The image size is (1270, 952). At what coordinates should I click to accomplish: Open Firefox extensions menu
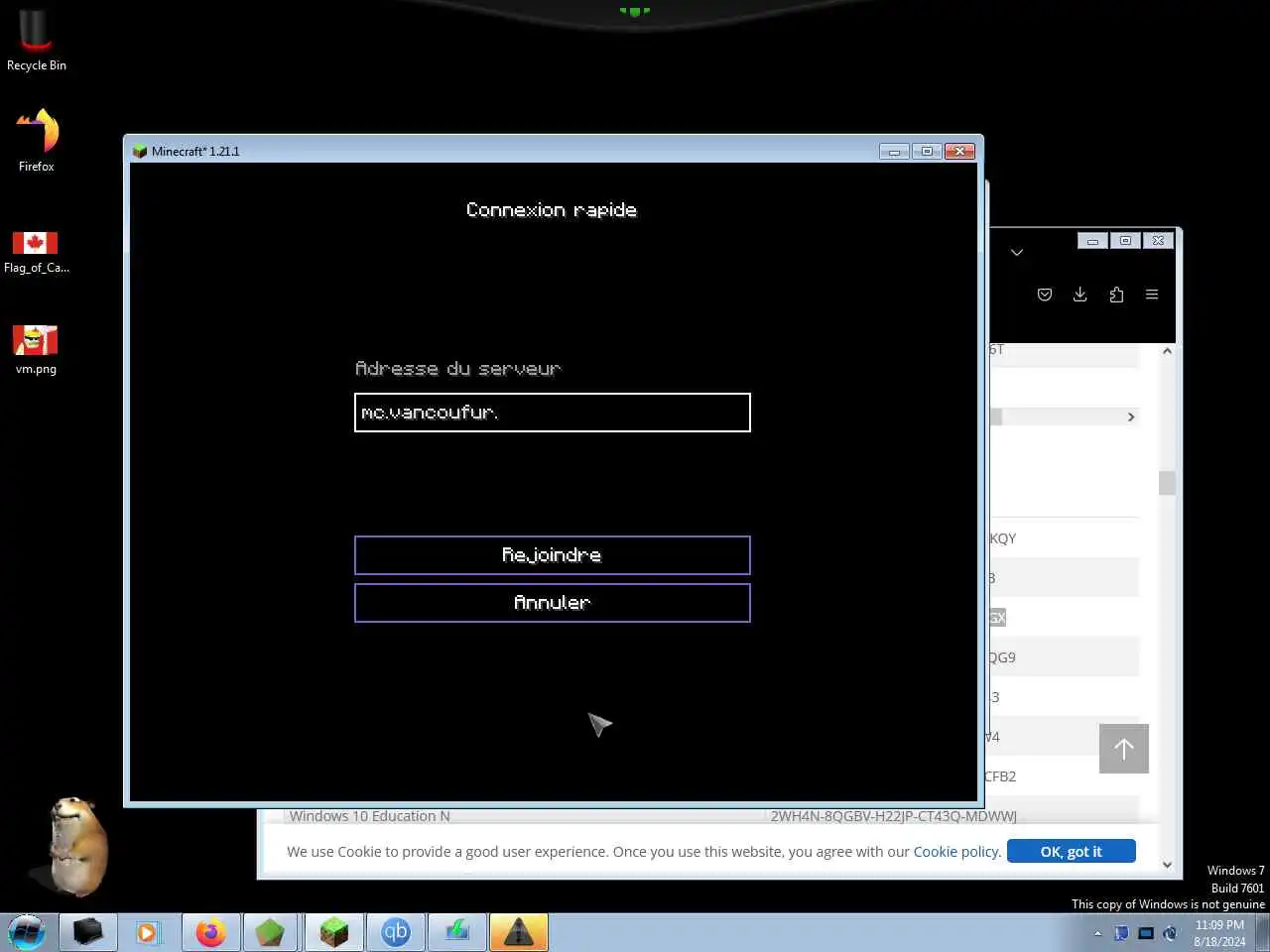[x=1116, y=295]
